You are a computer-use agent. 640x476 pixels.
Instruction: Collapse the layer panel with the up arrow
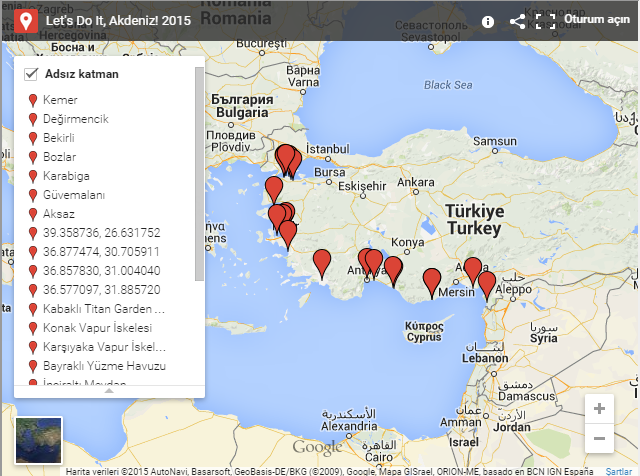click(x=109, y=391)
